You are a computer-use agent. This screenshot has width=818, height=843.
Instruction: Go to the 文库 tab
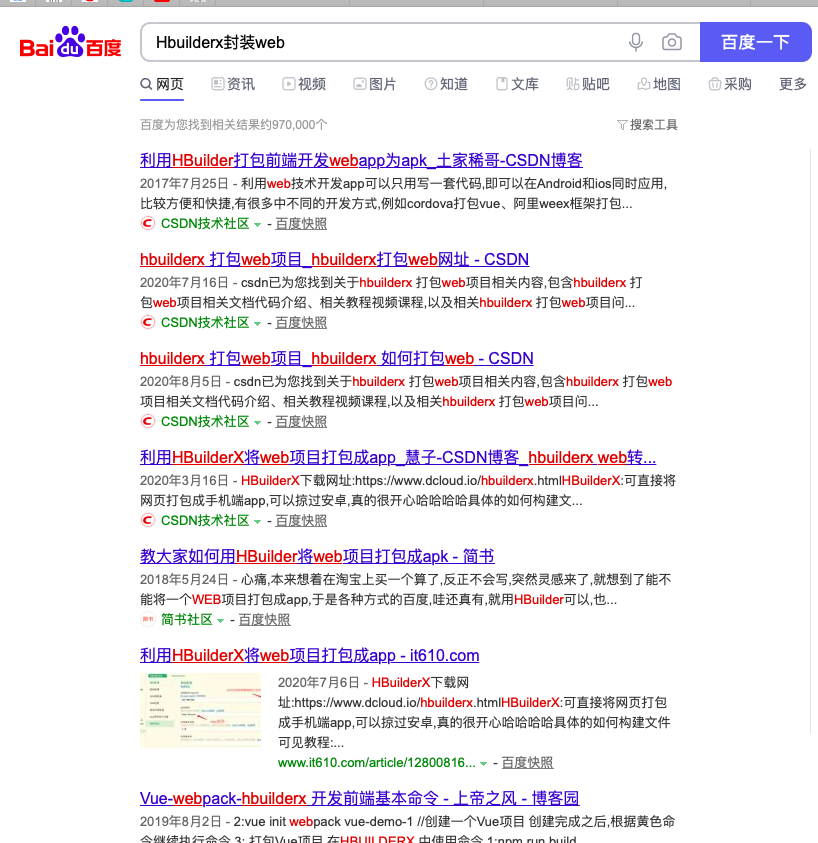click(517, 84)
